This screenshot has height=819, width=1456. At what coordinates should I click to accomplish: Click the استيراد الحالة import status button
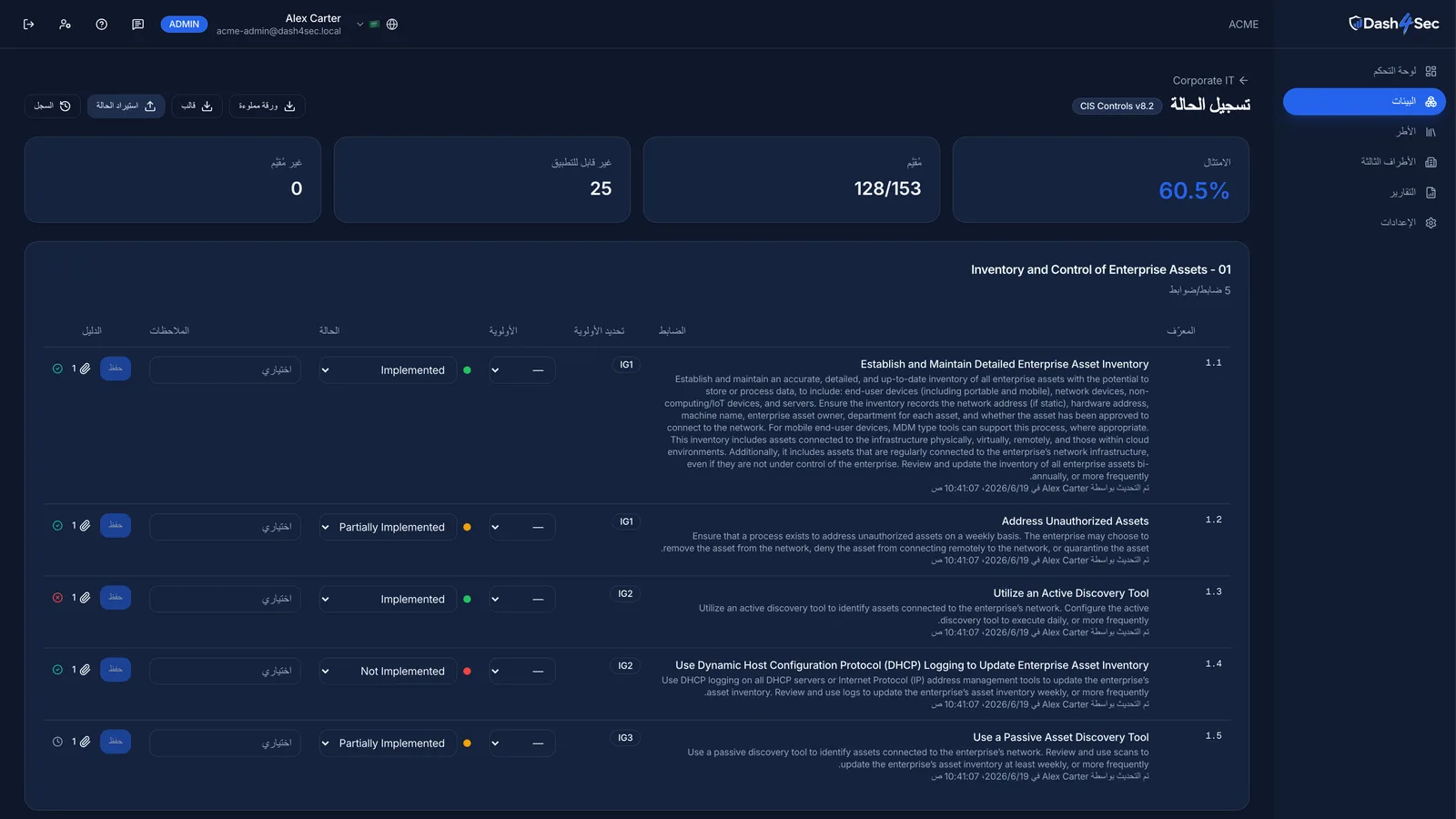[126, 106]
